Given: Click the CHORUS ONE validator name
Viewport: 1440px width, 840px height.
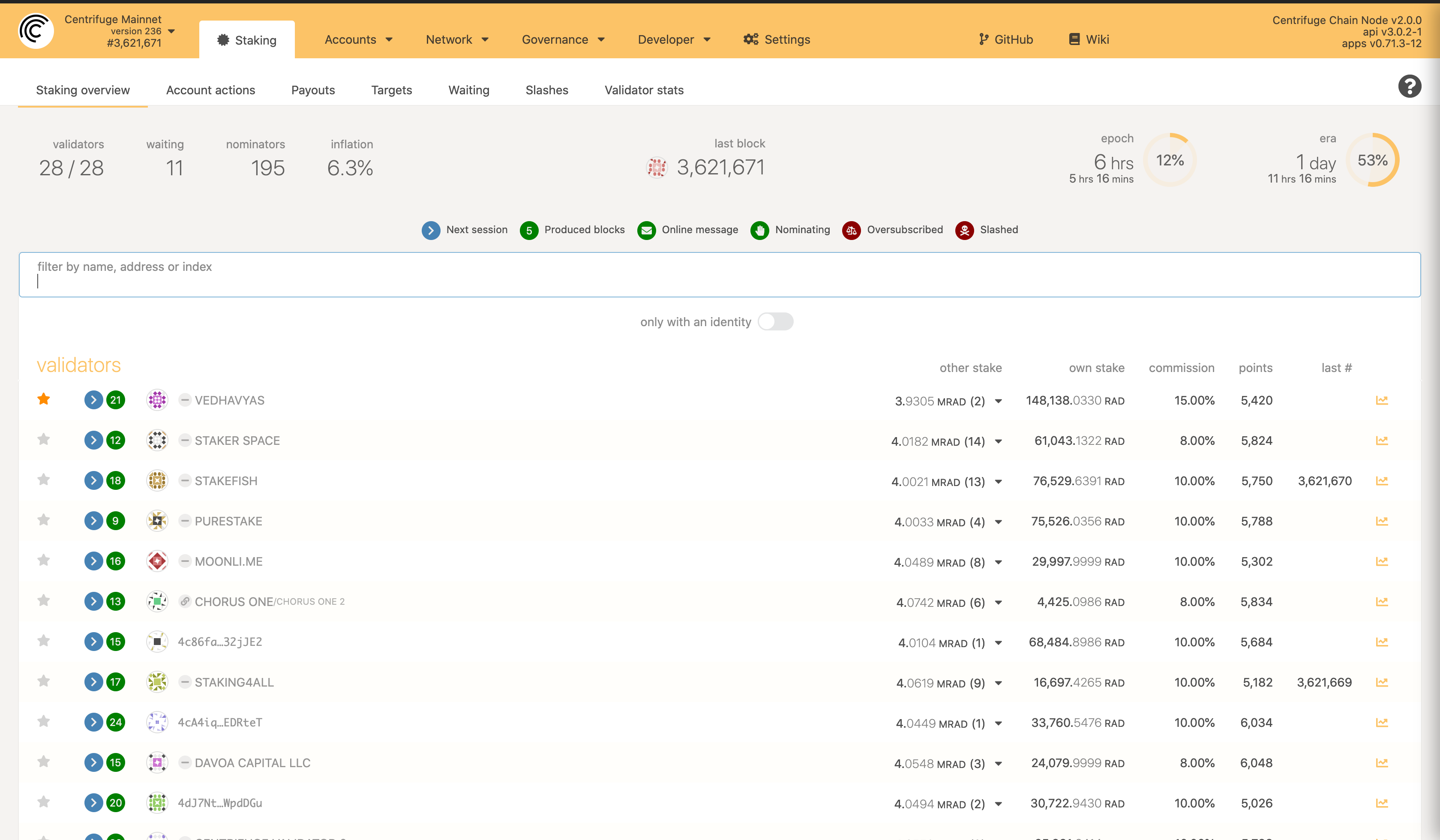Looking at the screenshot, I should pyautogui.click(x=234, y=602).
